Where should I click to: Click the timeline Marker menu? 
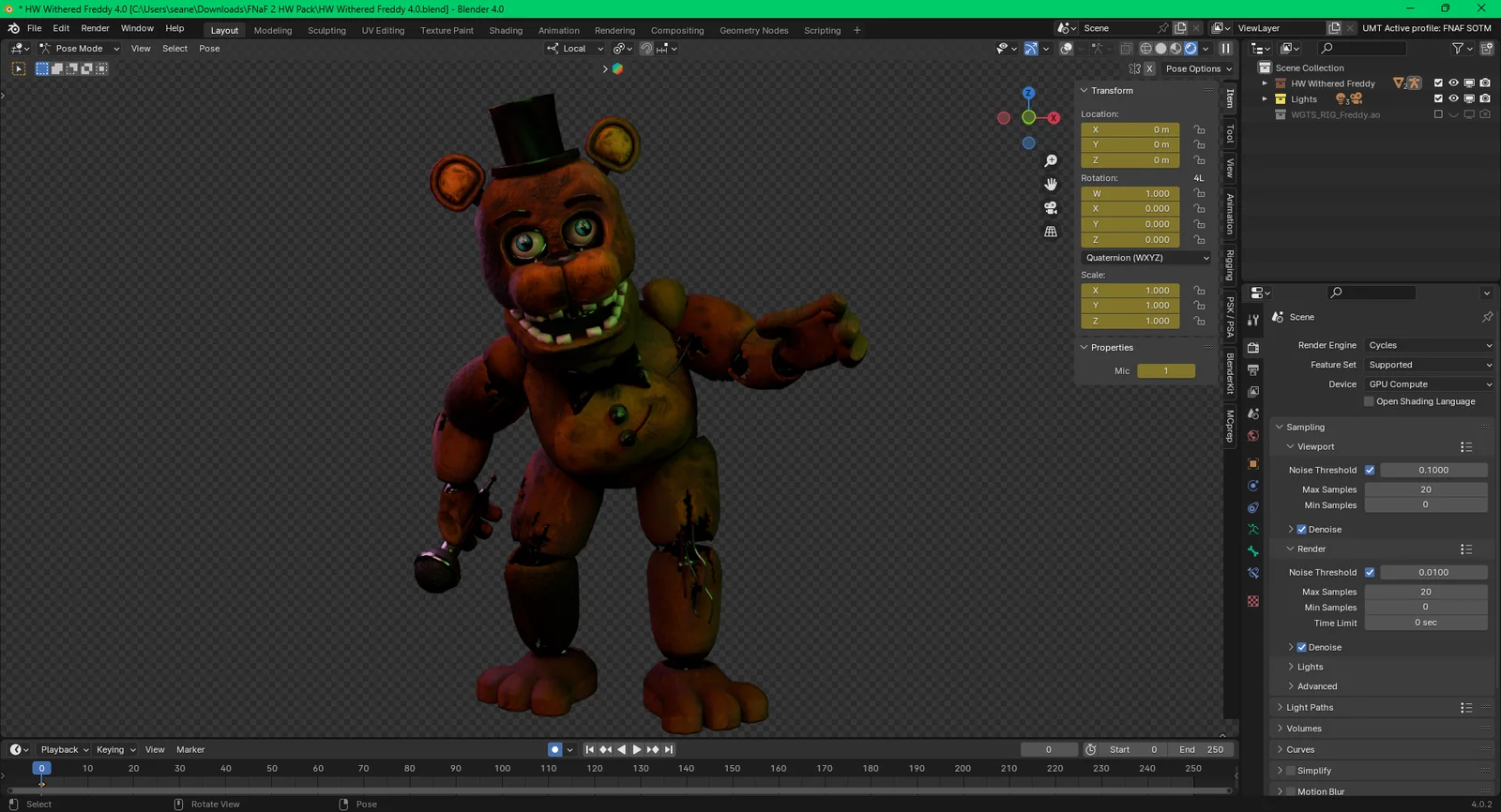190,749
